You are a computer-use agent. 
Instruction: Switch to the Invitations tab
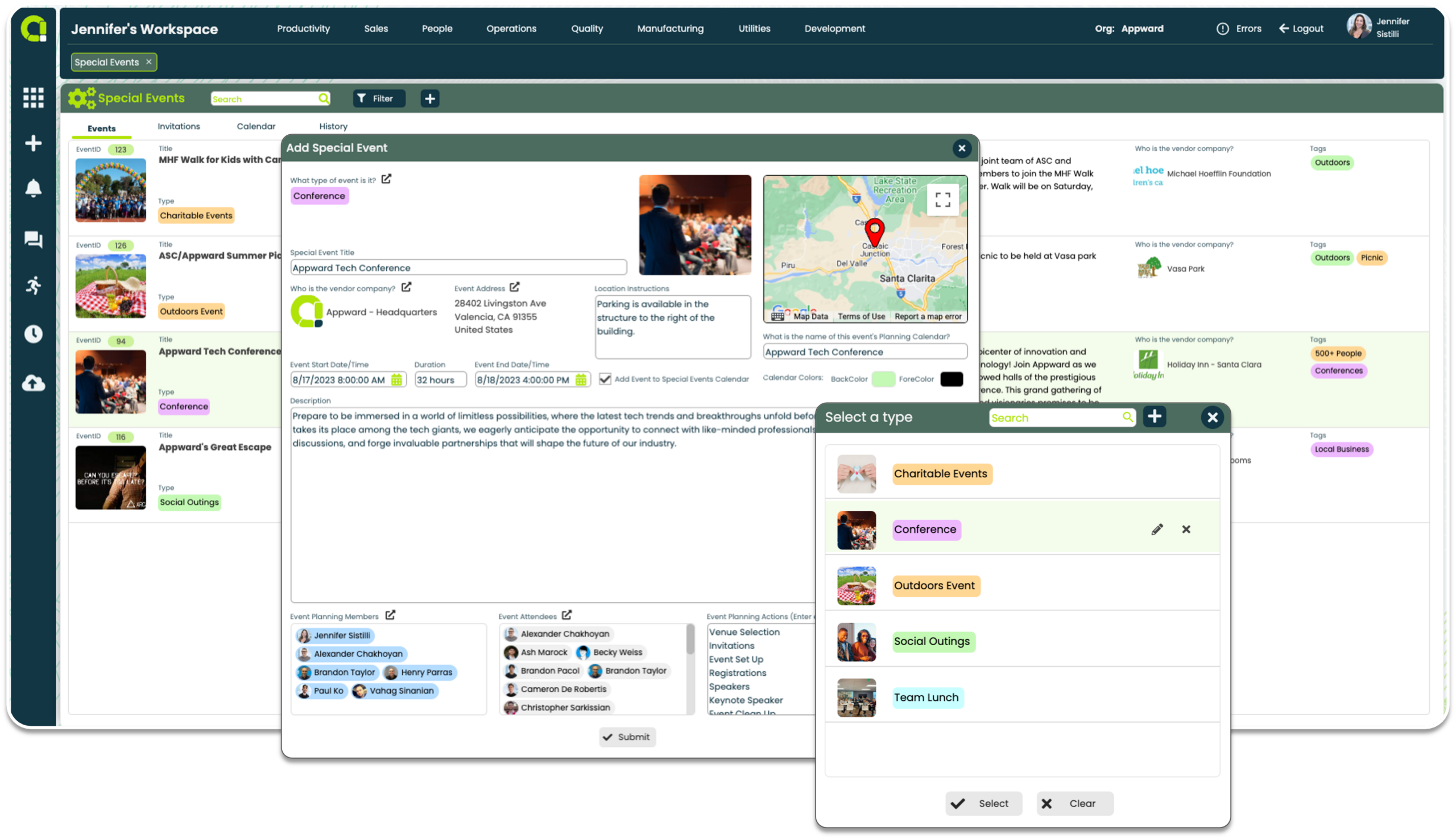[179, 126]
